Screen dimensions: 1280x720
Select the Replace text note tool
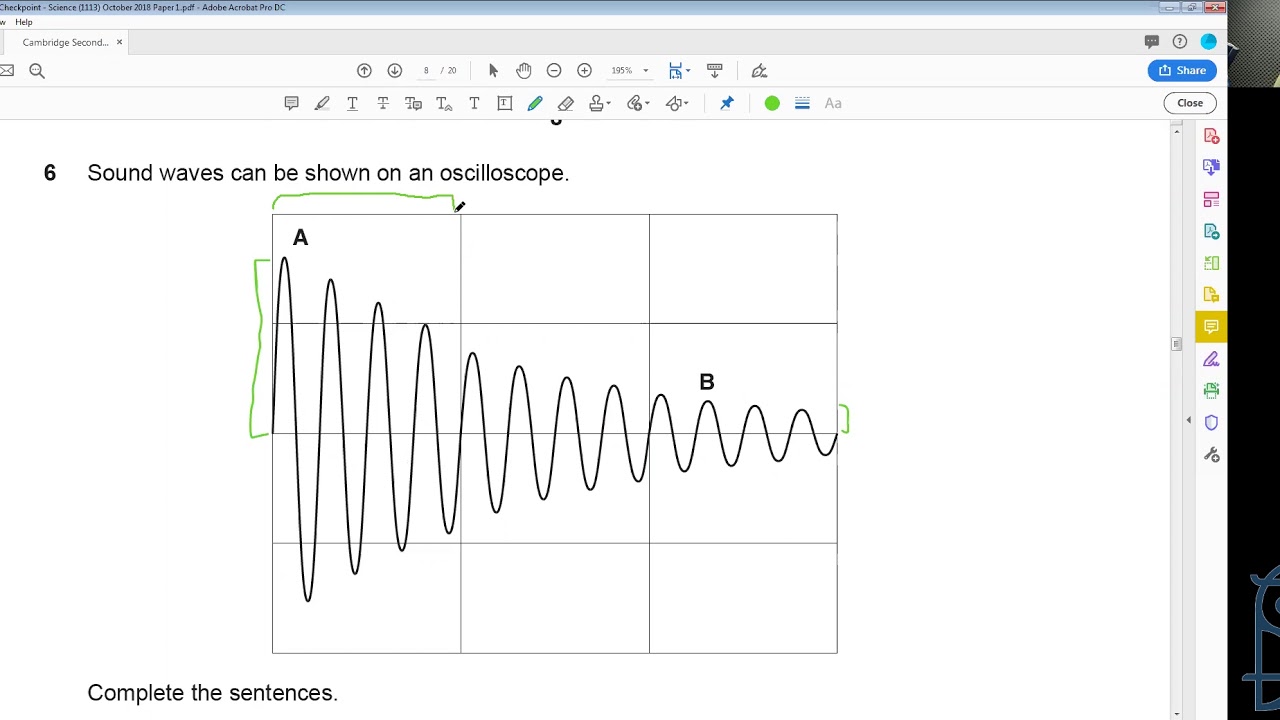[413, 103]
